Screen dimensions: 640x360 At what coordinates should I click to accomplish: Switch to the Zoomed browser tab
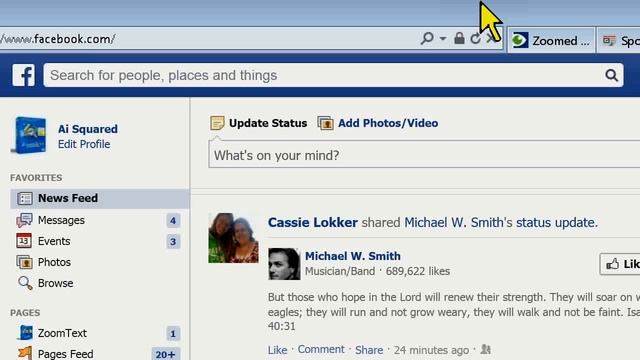(x=551, y=40)
